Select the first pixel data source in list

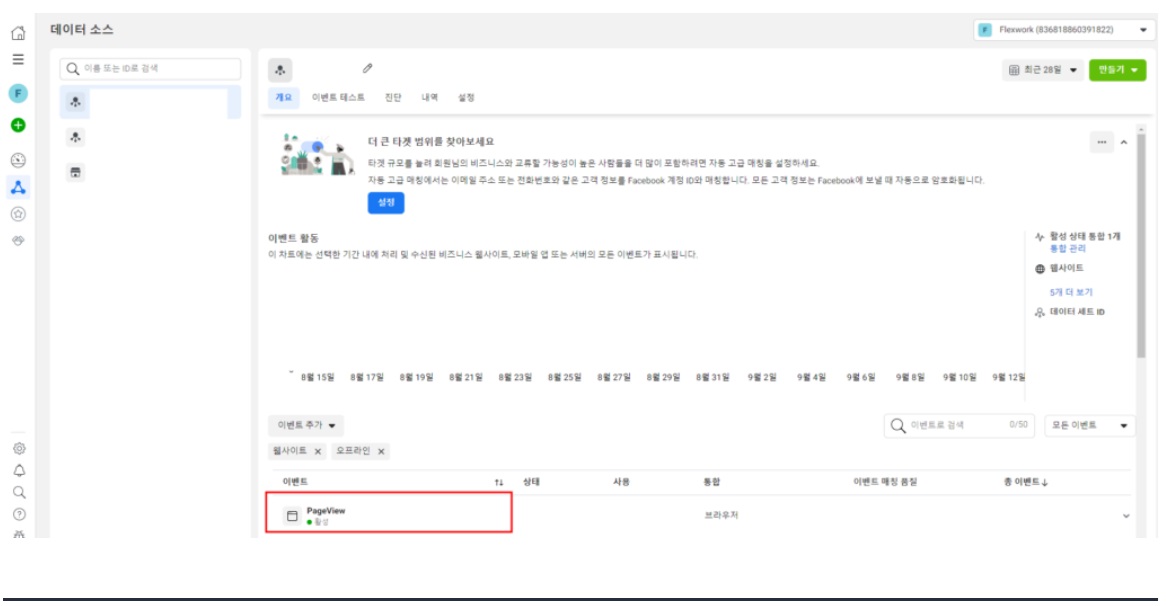pyautogui.click(x=150, y=102)
